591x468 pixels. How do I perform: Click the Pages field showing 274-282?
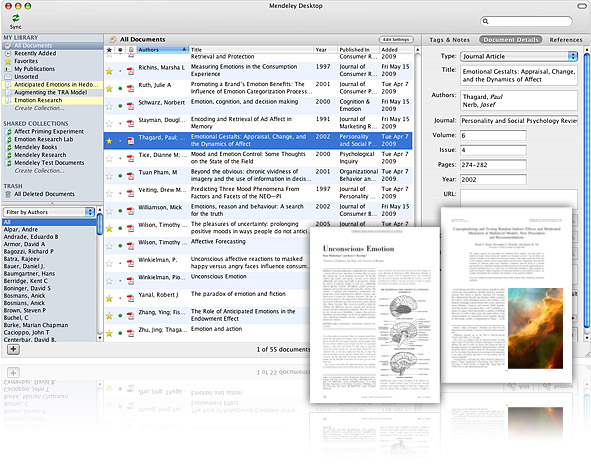(x=493, y=165)
